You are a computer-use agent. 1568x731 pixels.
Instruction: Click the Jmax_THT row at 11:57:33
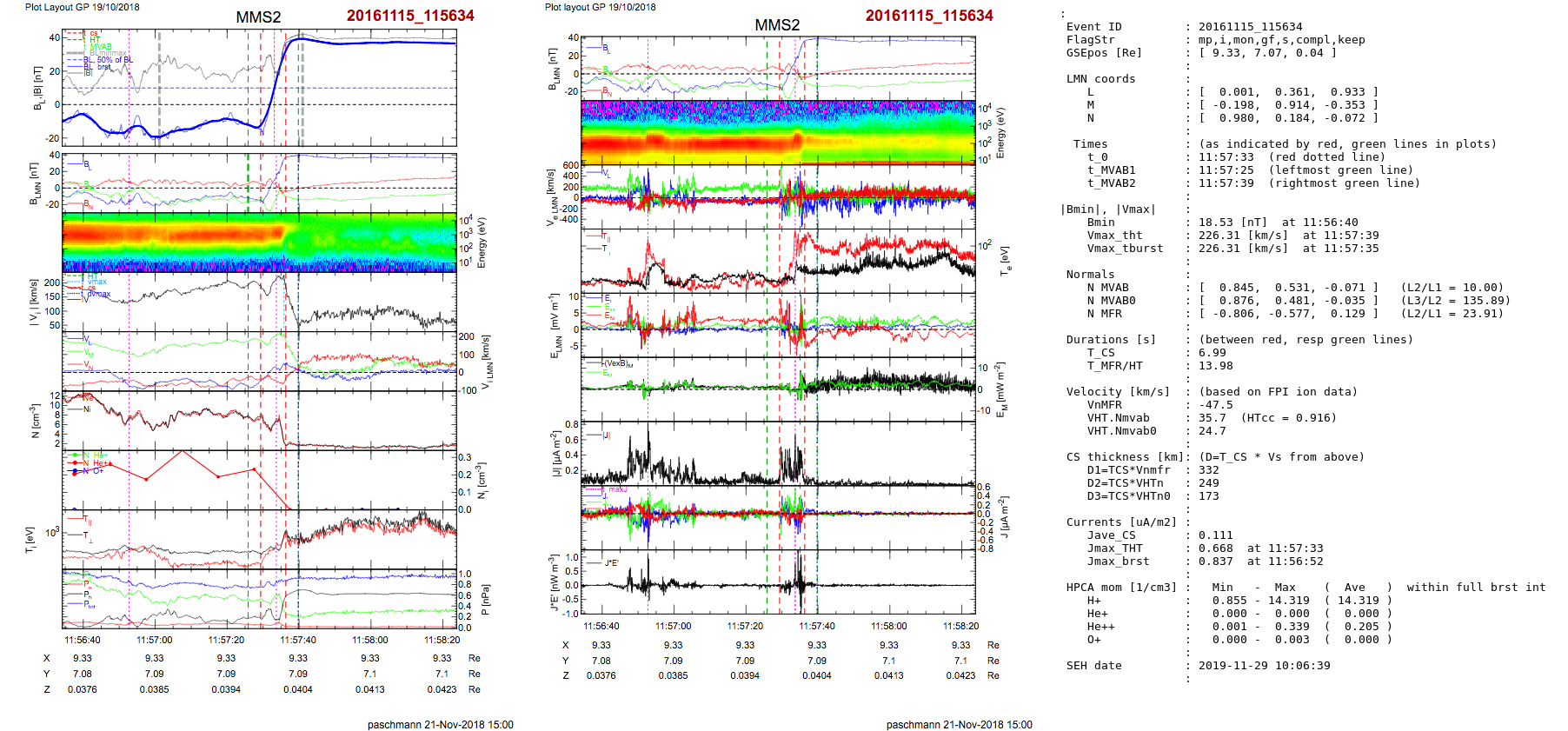point(1205,548)
